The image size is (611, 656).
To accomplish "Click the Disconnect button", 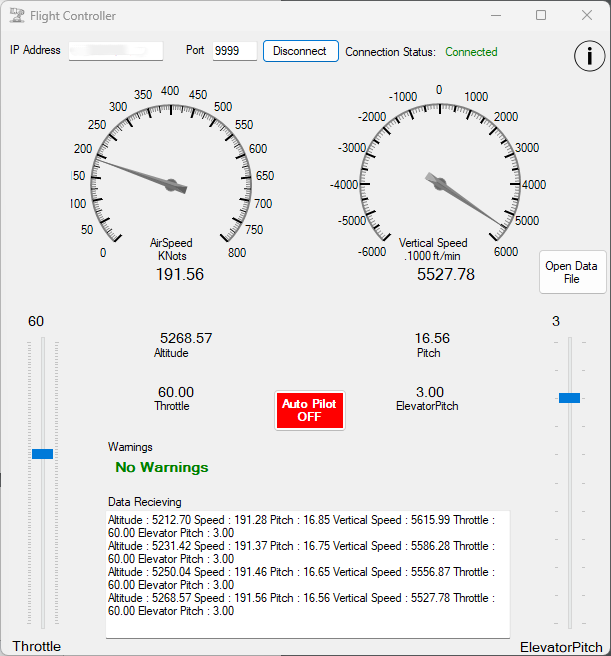I will [300, 51].
